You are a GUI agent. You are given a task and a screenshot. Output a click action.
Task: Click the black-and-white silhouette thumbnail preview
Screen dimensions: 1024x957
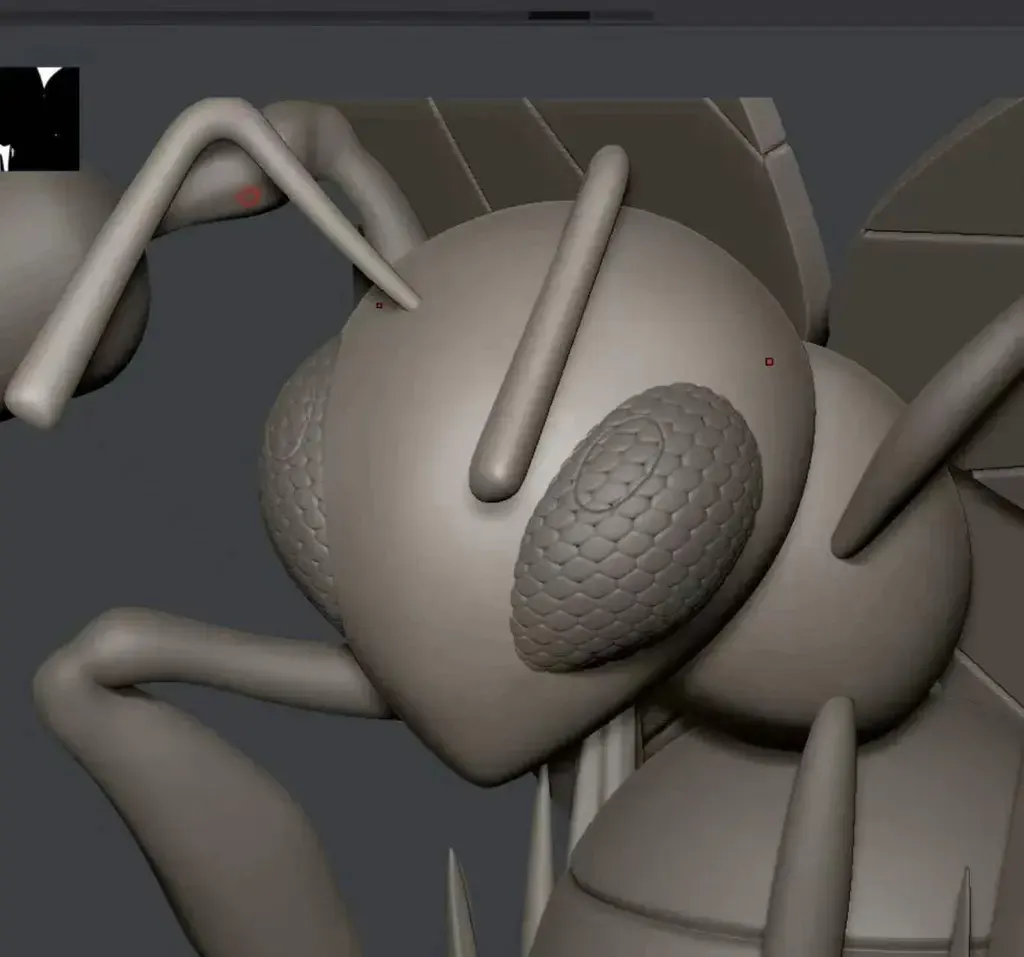[39, 118]
